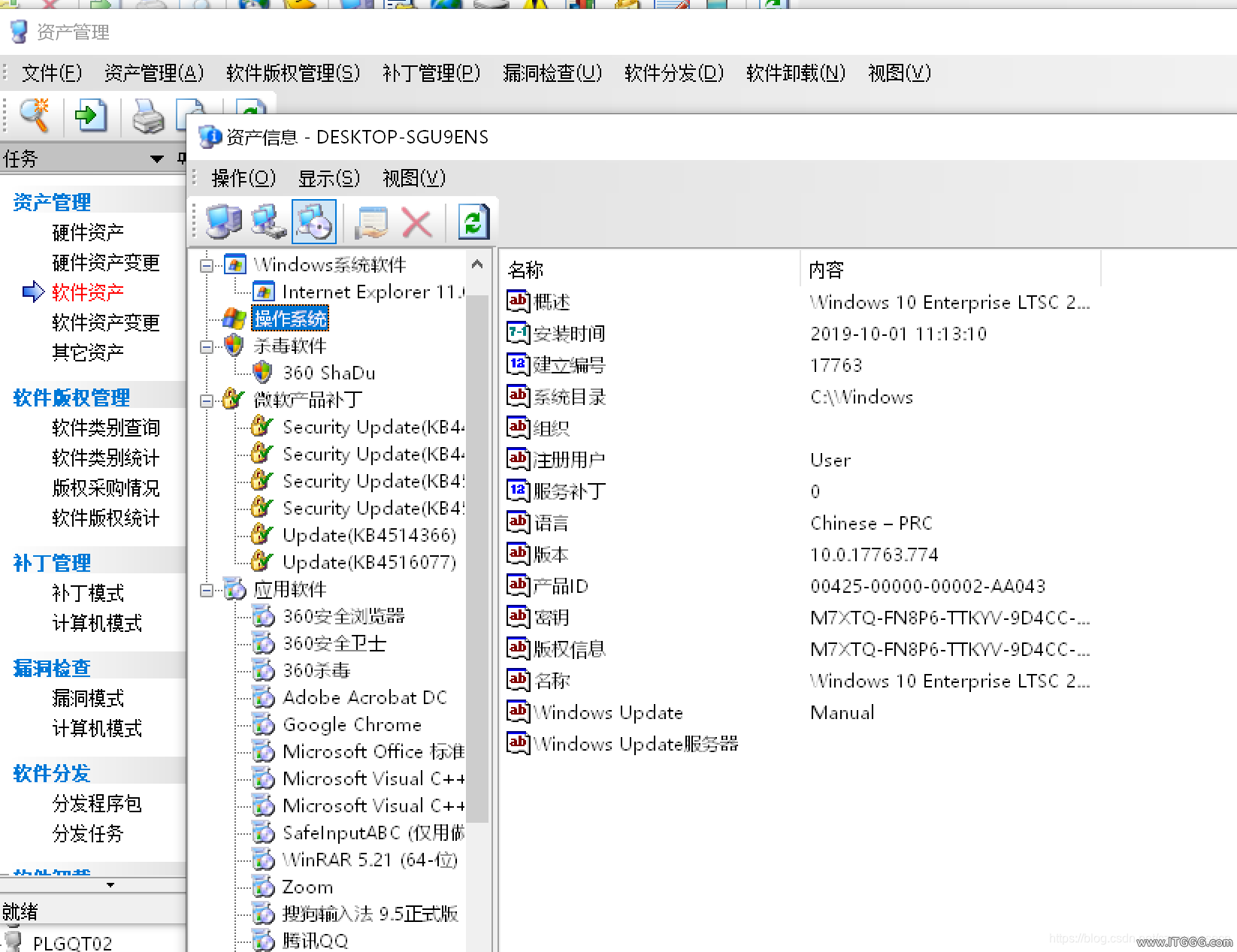Open the 漏洞检查(U) menu

click(553, 73)
